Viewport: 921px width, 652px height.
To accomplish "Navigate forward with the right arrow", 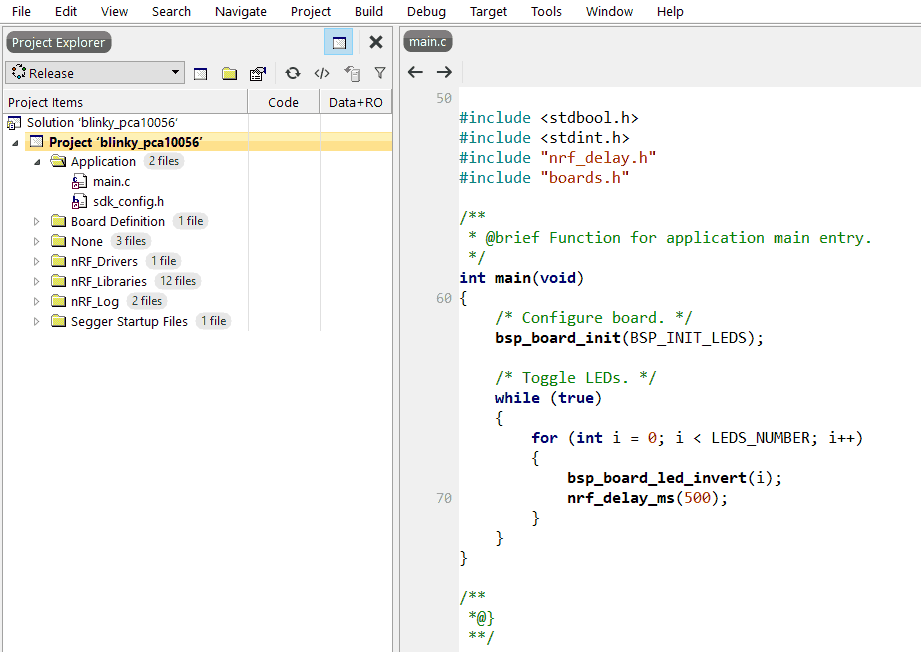I will (444, 72).
